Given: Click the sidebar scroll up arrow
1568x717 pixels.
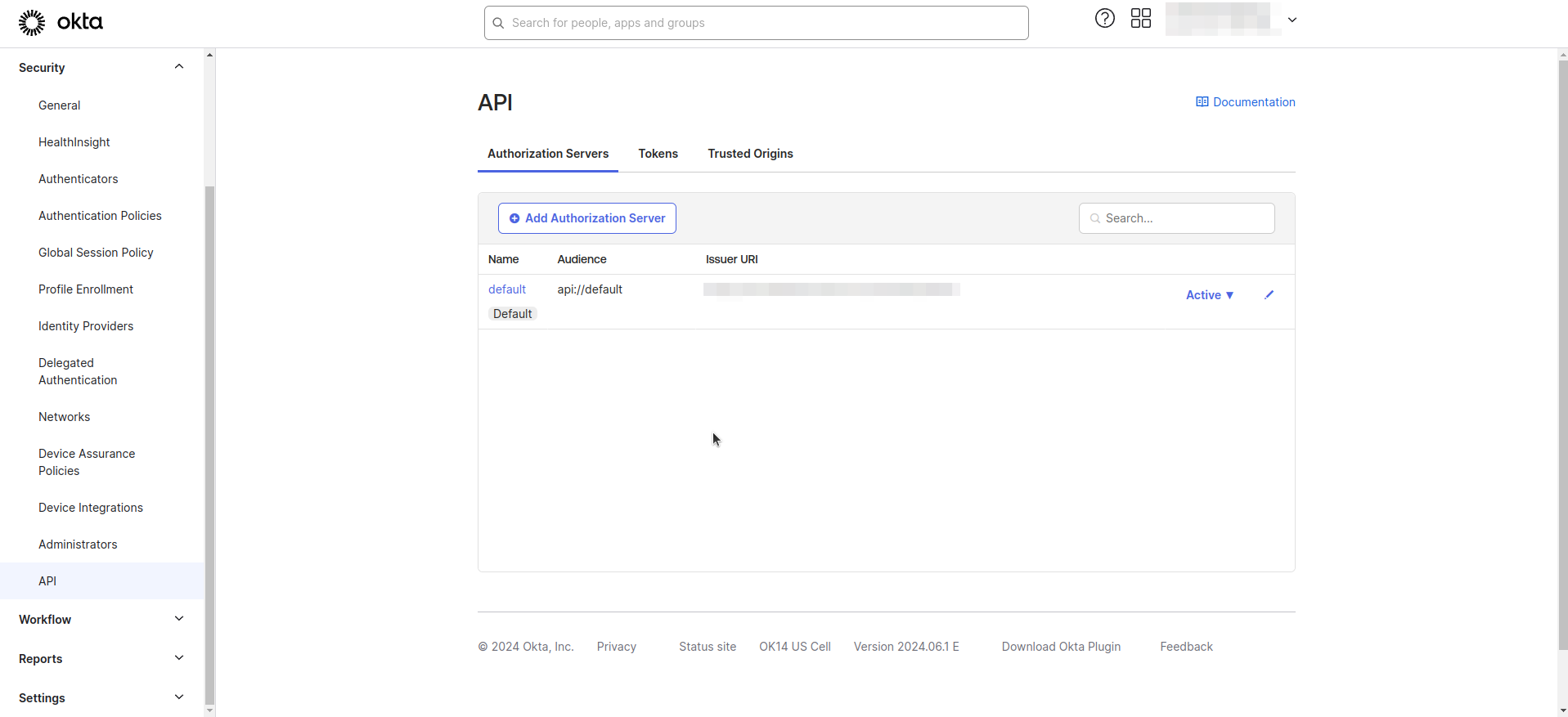Looking at the screenshot, I should [x=209, y=55].
